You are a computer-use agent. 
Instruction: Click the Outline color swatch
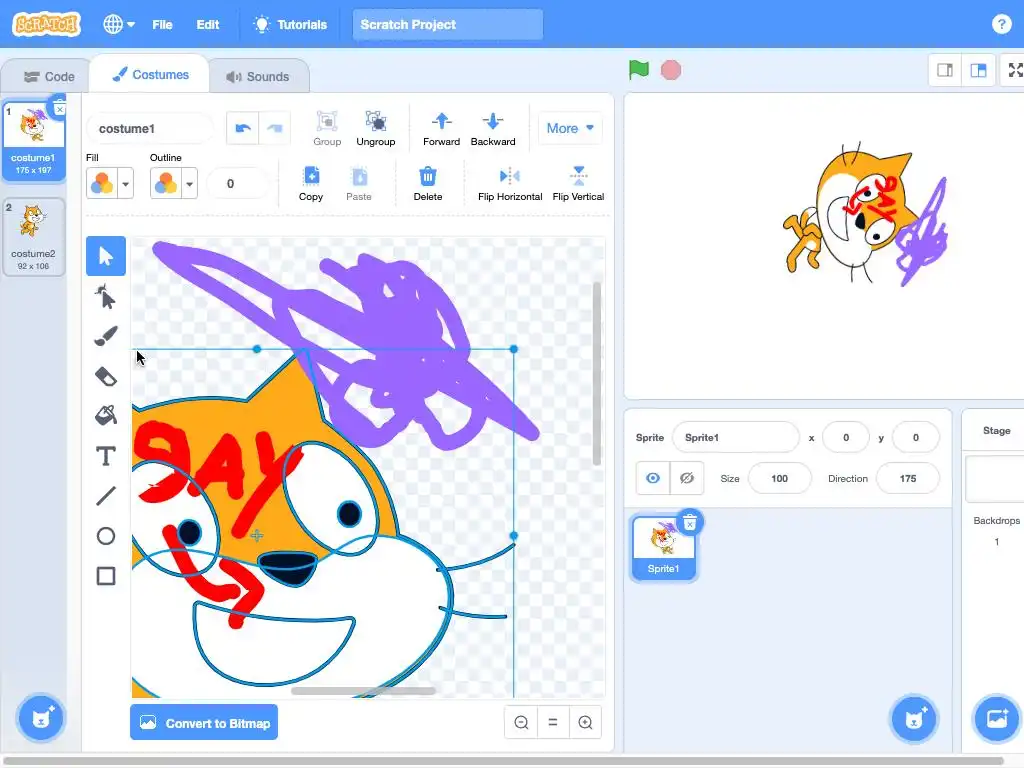click(x=166, y=184)
